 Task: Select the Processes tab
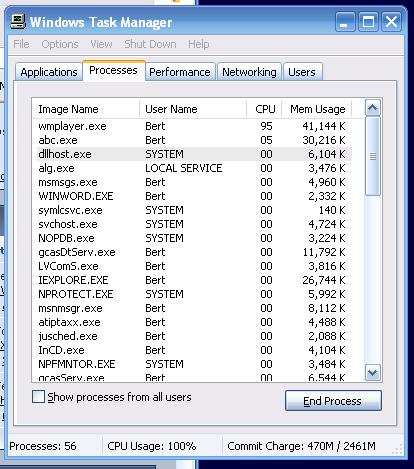tap(113, 70)
